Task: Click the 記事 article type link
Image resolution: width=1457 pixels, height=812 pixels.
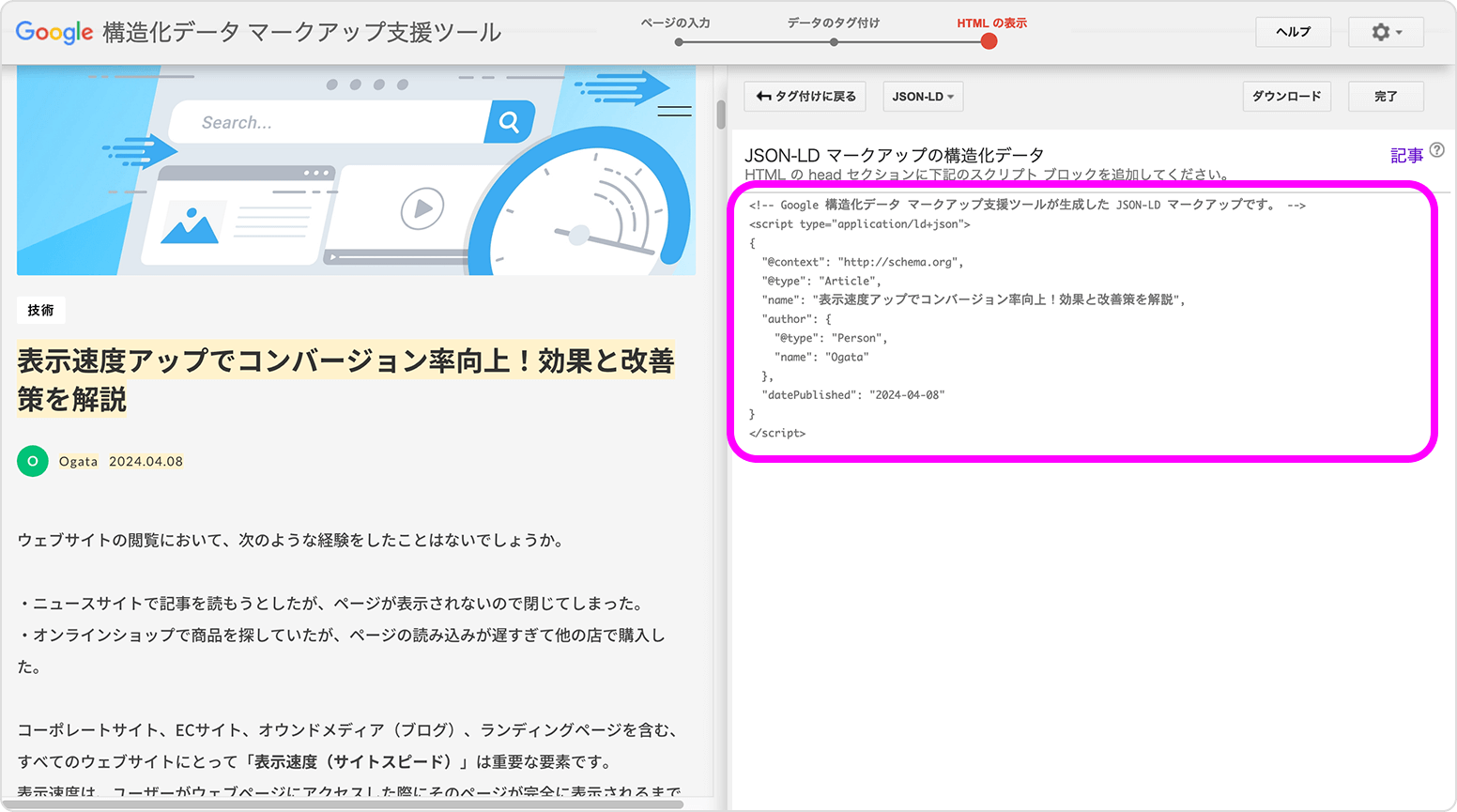Action: pyautogui.click(x=1406, y=156)
